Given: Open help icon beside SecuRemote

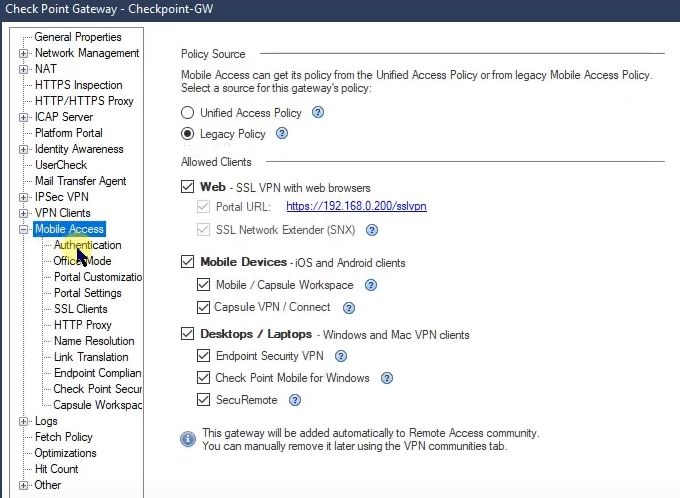Looking at the screenshot, I should (295, 400).
